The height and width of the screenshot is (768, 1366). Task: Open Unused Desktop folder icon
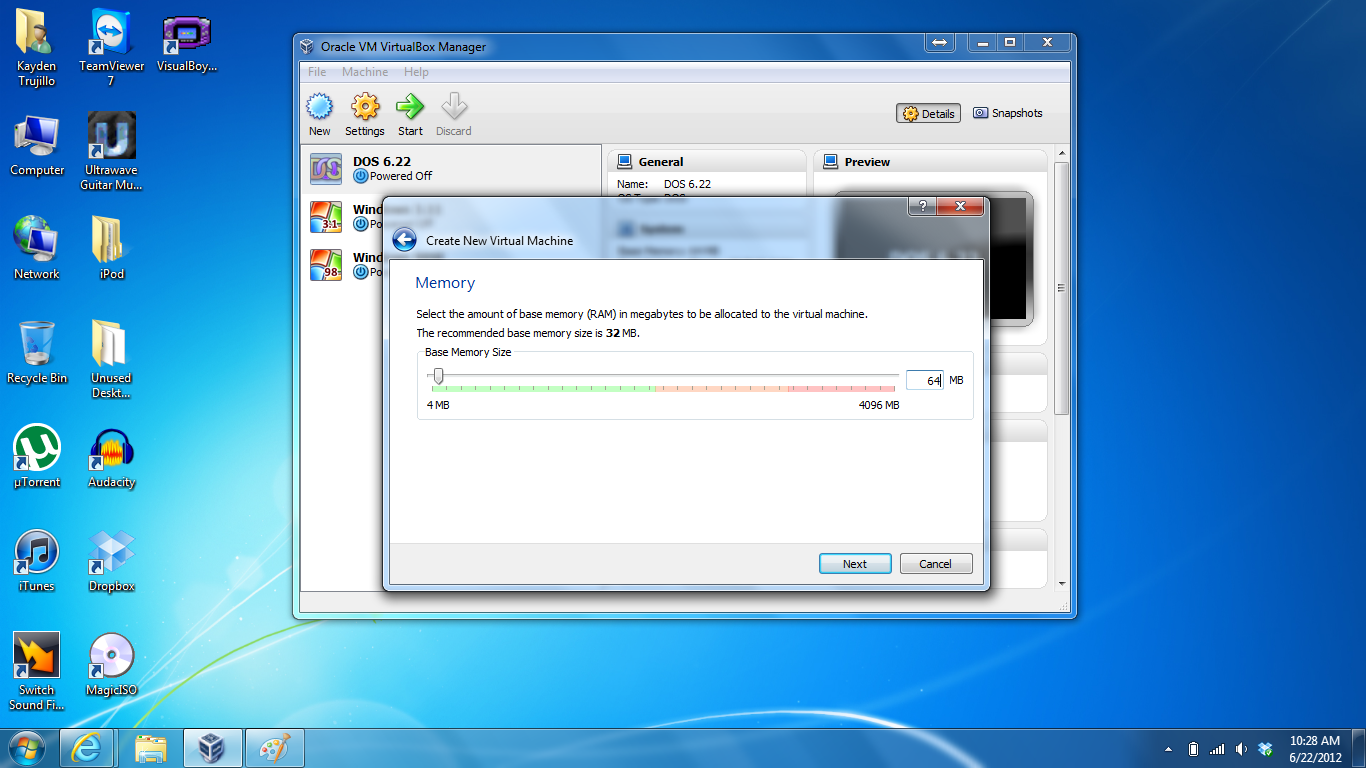(112, 360)
